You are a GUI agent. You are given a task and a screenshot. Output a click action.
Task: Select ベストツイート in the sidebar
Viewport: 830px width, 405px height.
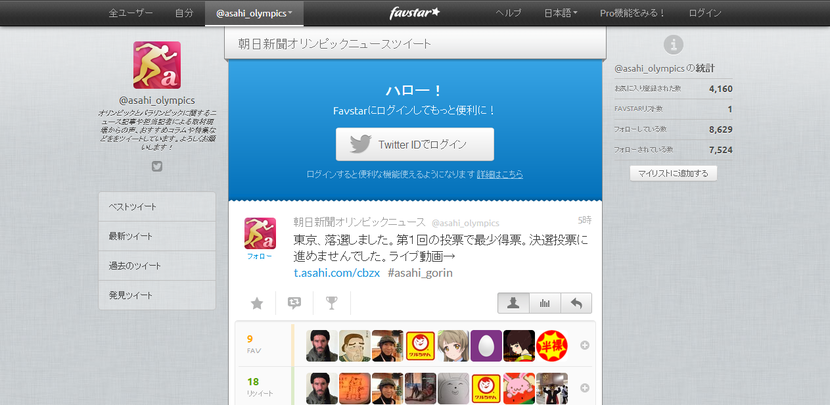[157, 206]
